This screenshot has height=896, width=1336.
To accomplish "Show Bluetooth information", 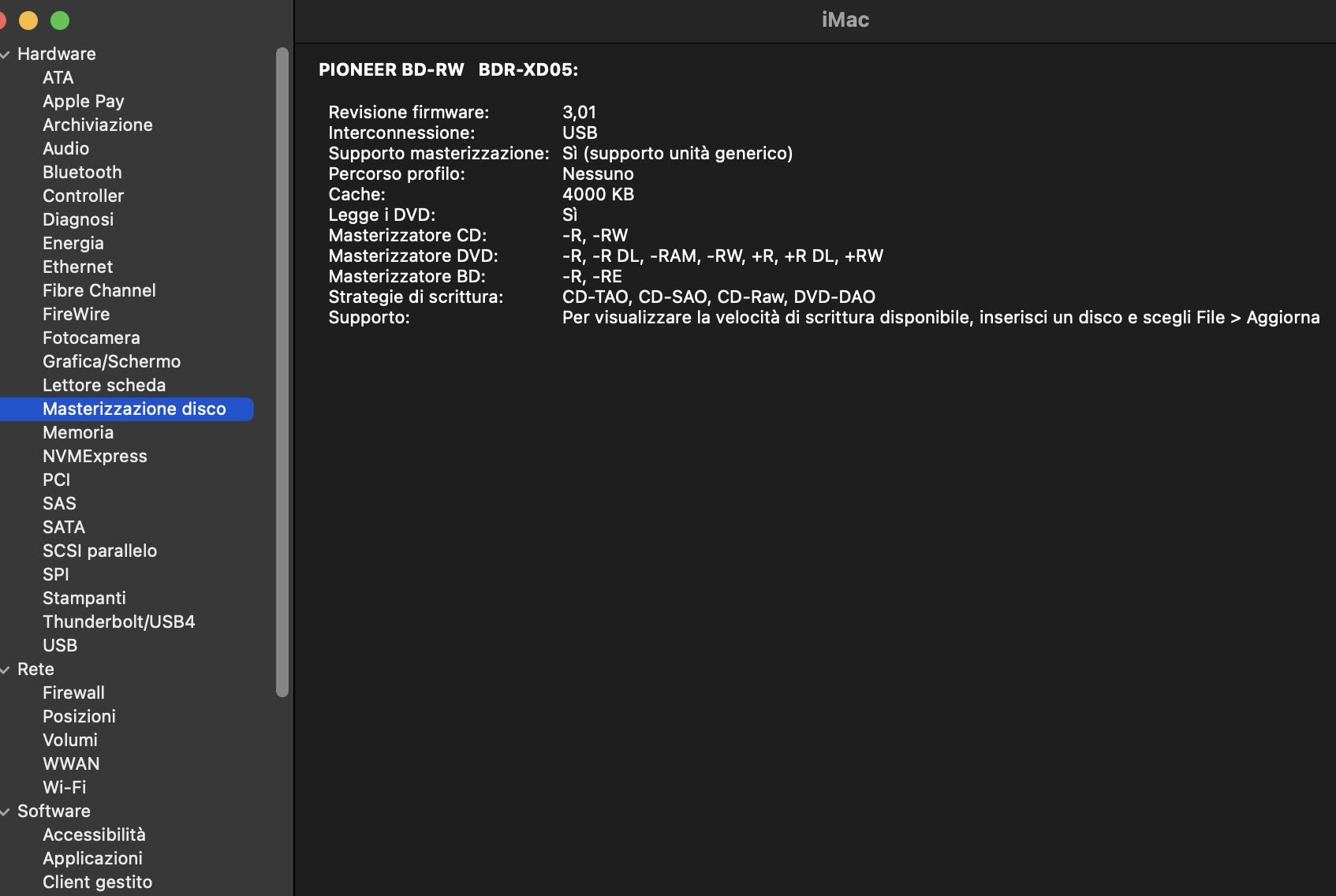I will (82, 172).
